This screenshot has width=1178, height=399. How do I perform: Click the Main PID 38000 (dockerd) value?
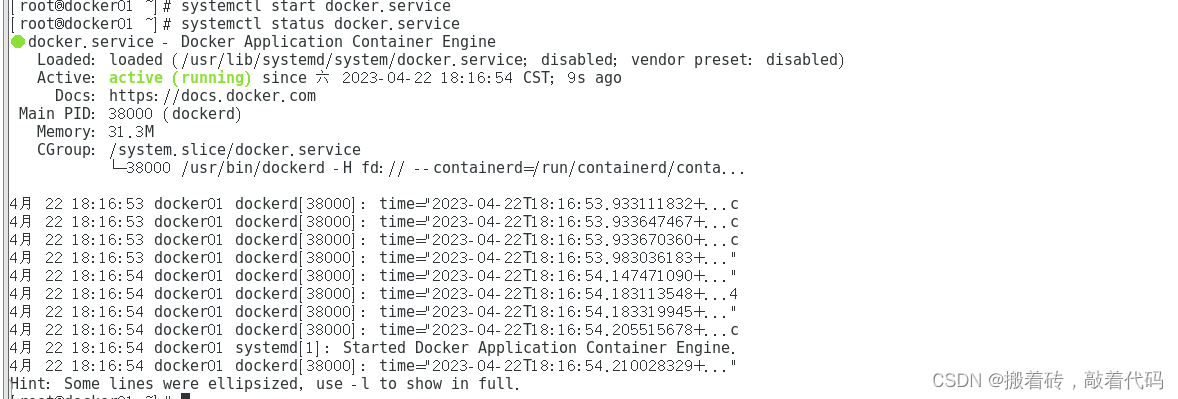[175, 114]
